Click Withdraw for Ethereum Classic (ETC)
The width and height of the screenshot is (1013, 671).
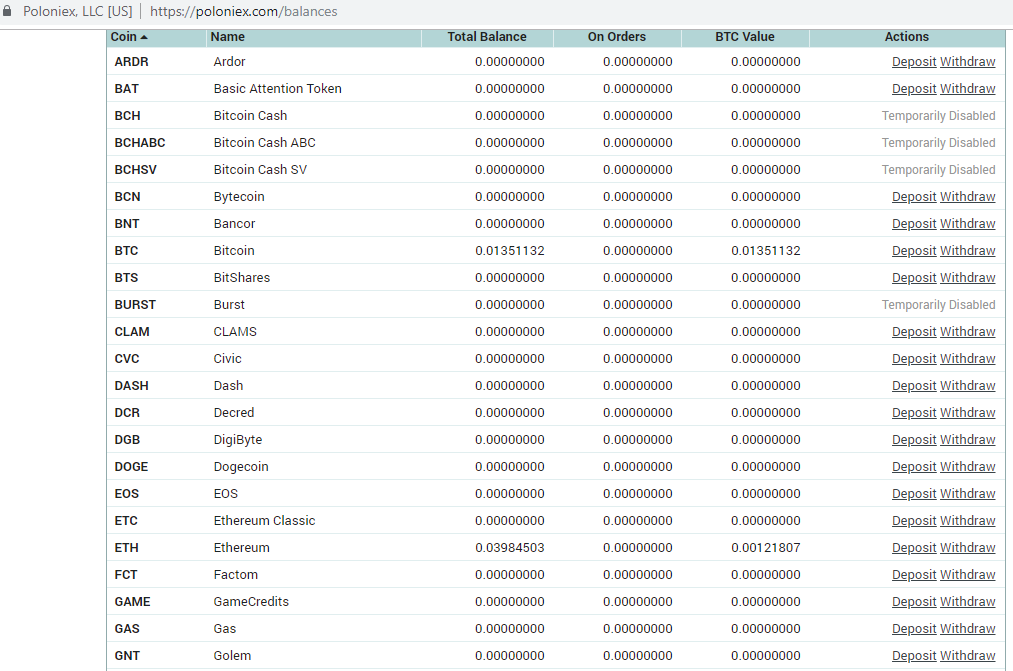(x=967, y=521)
